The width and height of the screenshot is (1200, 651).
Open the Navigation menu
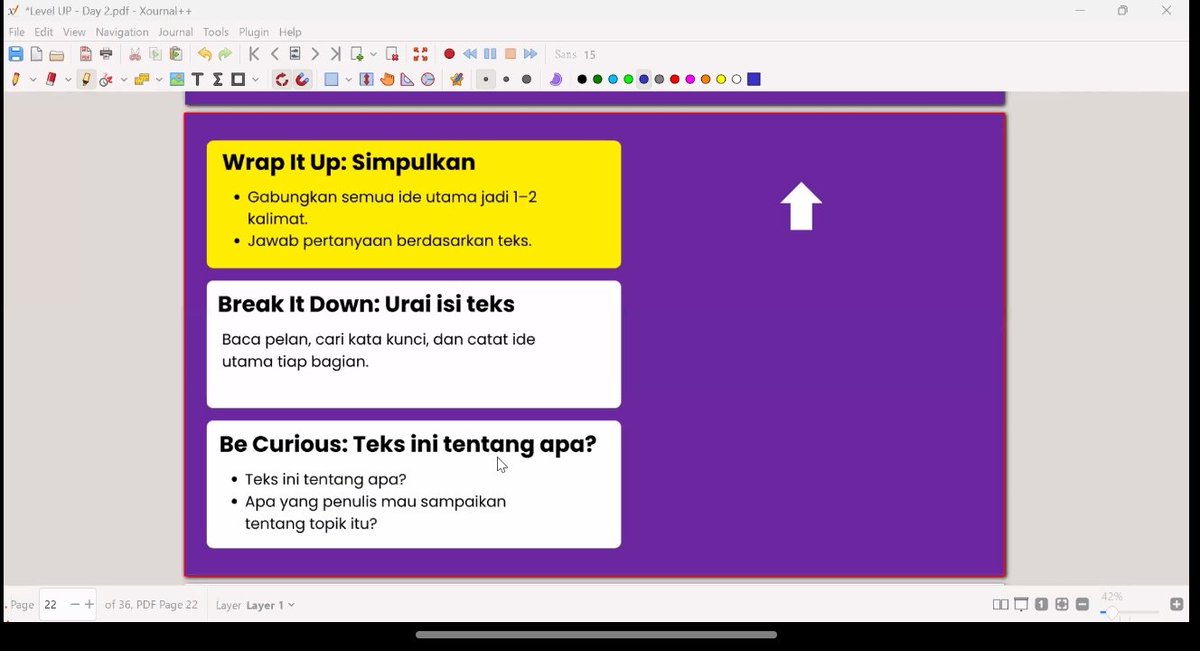(122, 32)
